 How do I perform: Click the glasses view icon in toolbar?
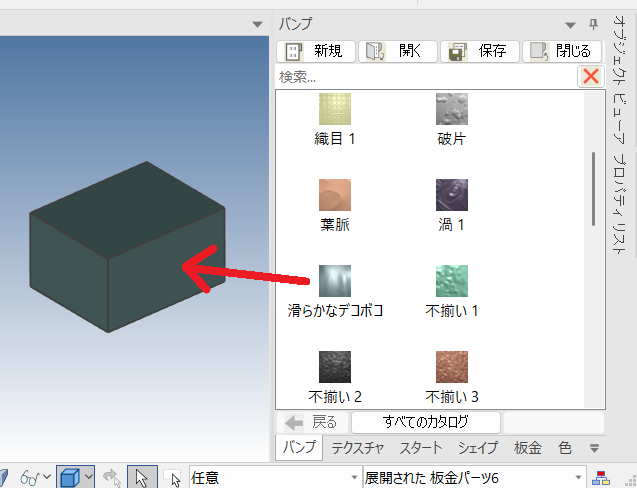coord(30,477)
